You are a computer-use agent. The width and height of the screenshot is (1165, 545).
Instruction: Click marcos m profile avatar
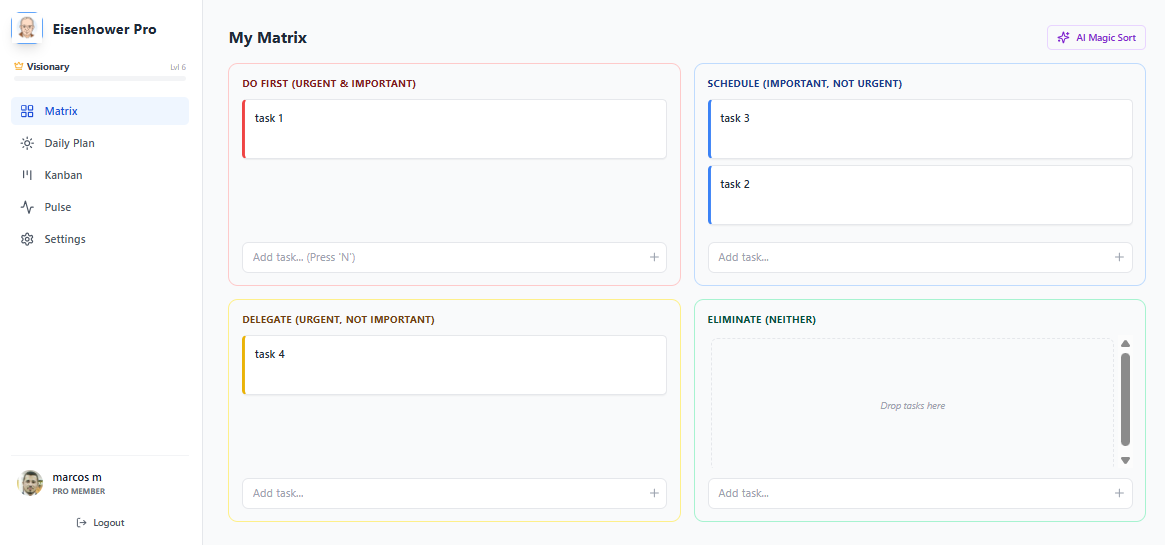point(31,483)
